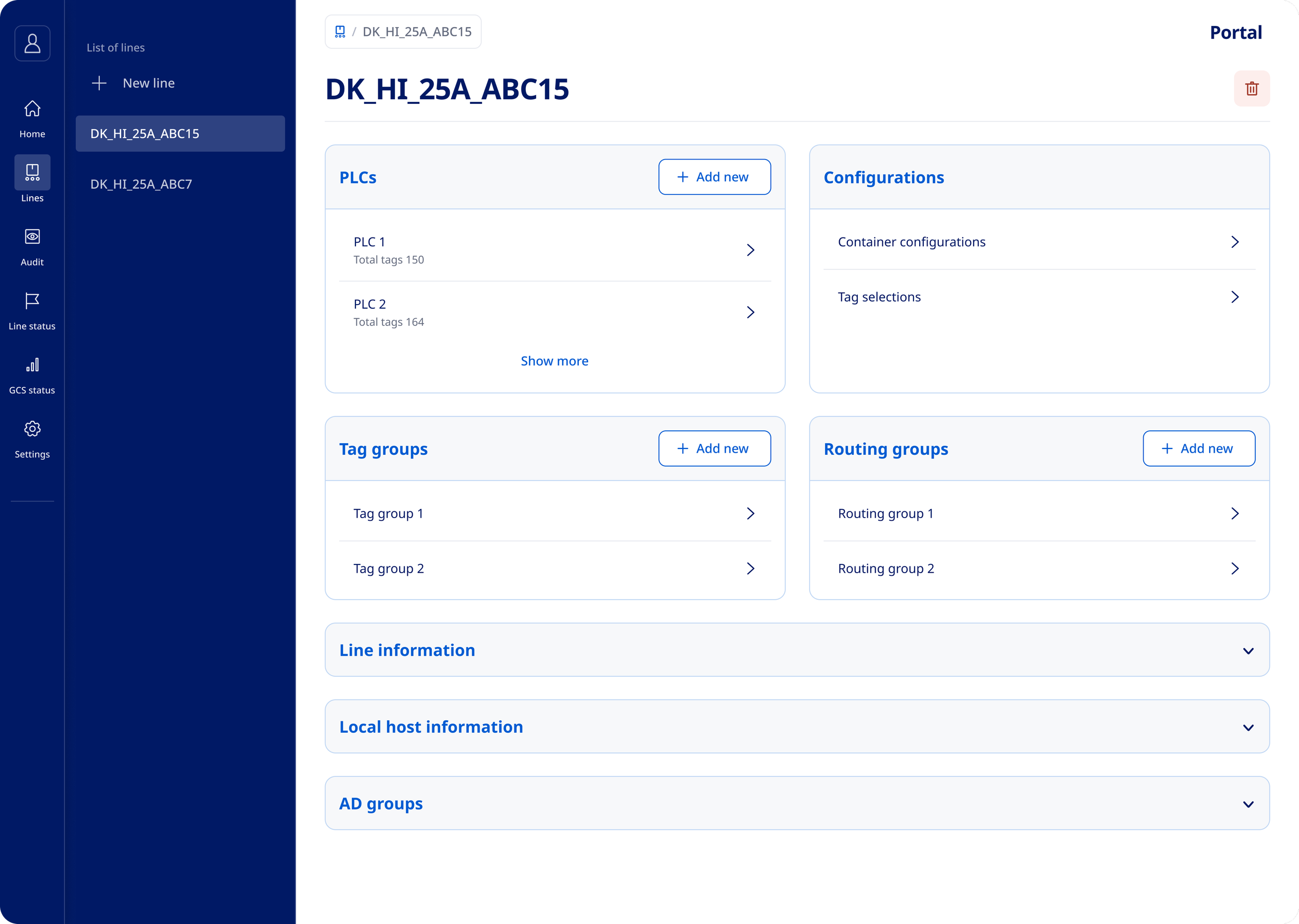This screenshot has width=1299, height=924.
Task: Click the New line label
Action: pos(149,83)
